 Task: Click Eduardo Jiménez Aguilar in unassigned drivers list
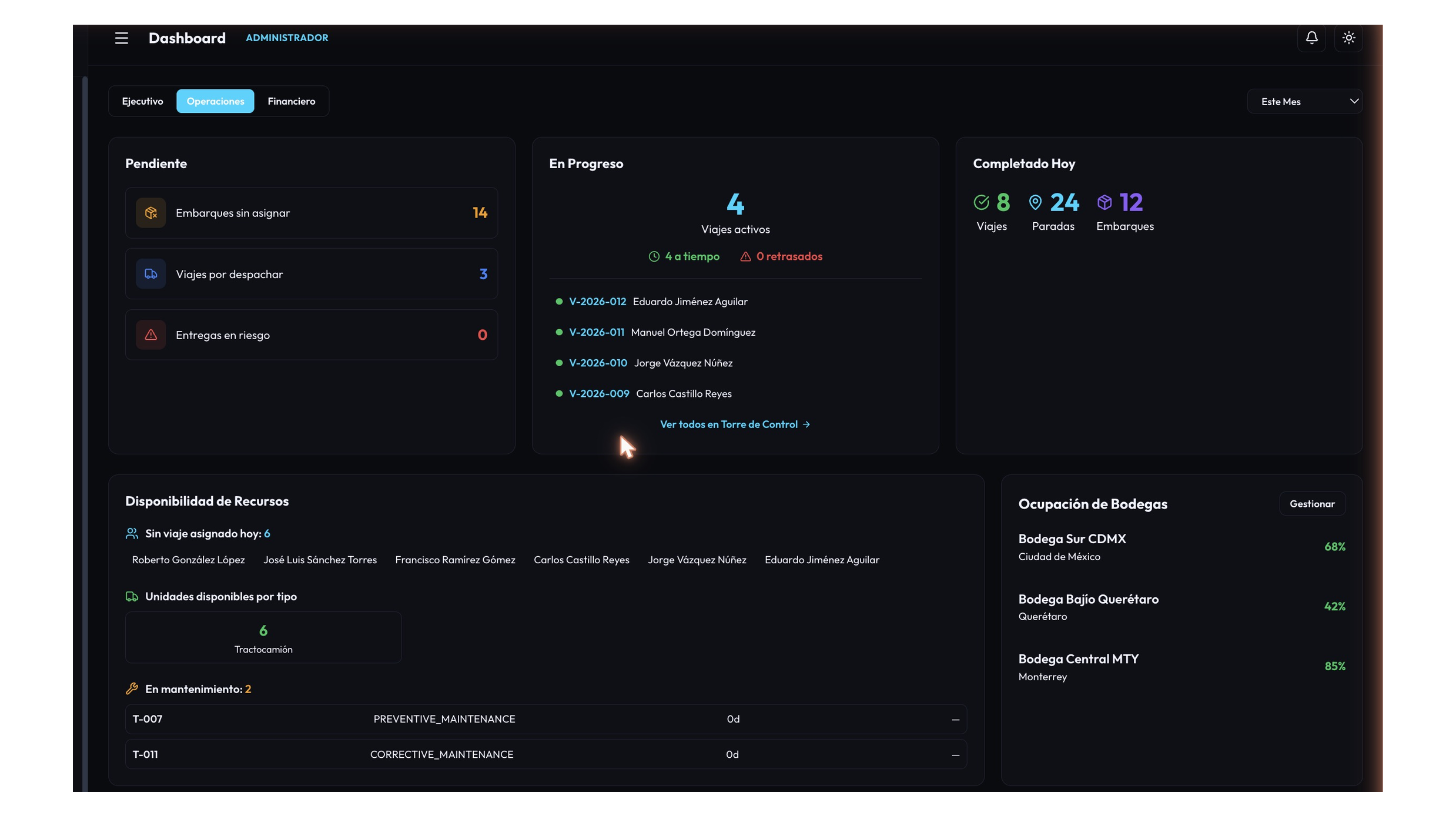(822, 560)
